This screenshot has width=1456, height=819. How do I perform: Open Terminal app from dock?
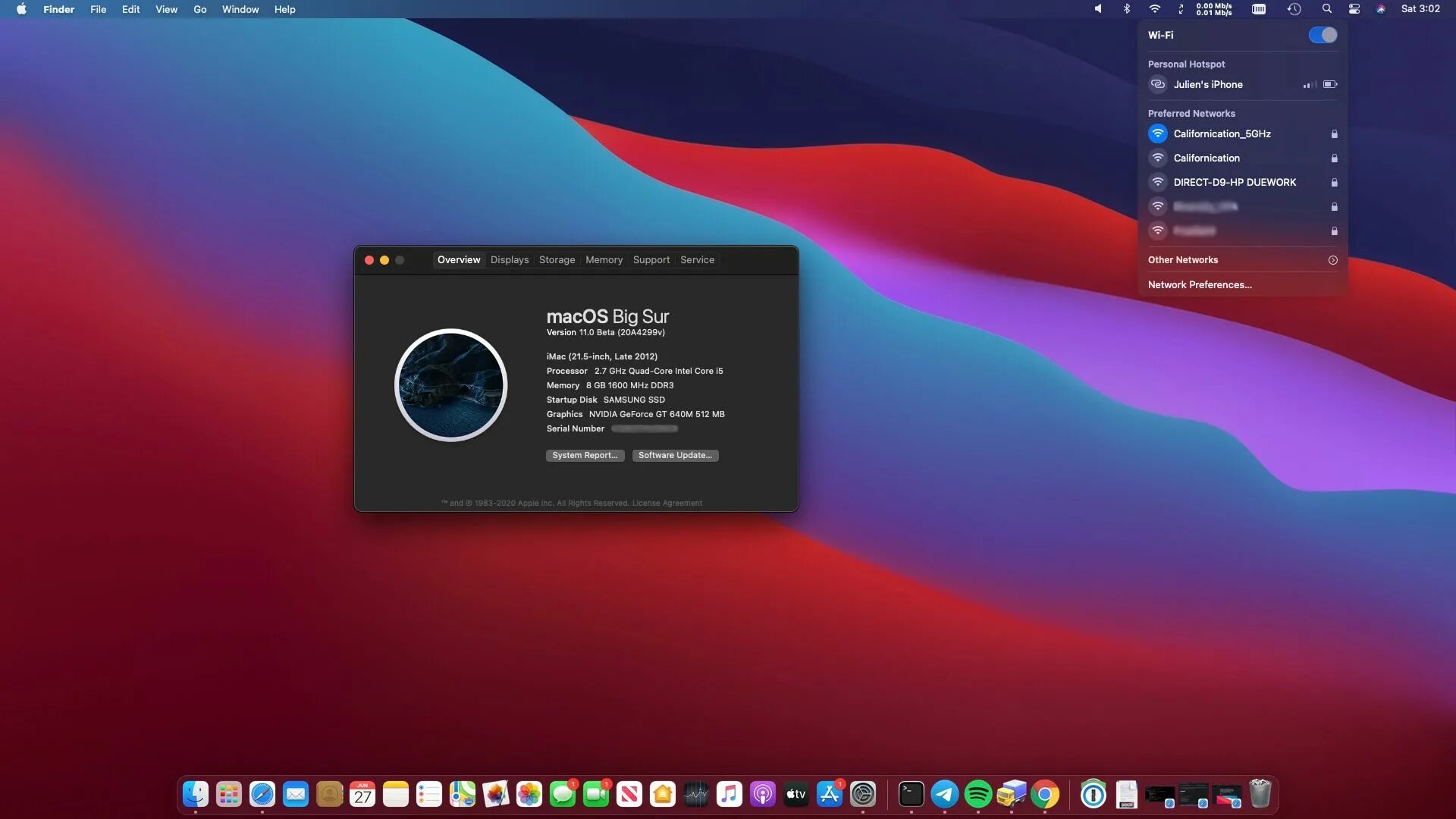click(x=911, y=794)
